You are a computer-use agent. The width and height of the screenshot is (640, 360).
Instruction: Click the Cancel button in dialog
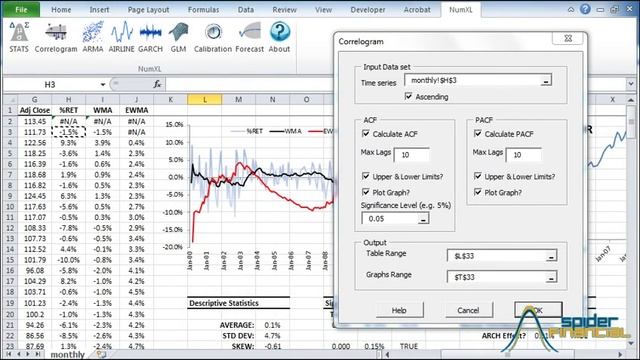(x=468, y=310)
